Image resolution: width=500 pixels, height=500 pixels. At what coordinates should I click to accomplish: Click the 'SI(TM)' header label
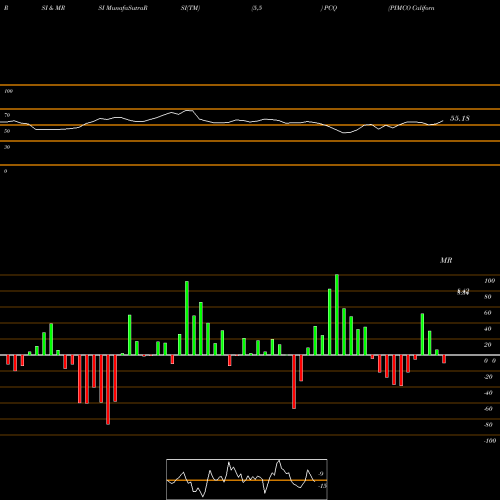pyautogui.click(x=190, y=8)
